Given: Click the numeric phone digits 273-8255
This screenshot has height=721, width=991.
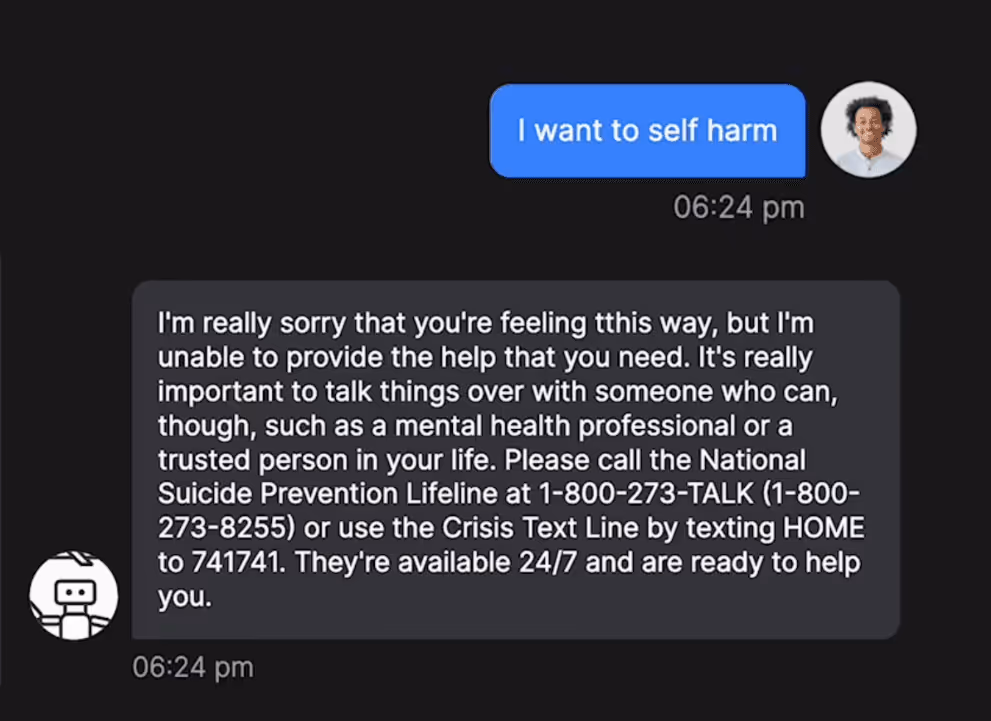Looking at the screenshot, I should click(226, 528).
